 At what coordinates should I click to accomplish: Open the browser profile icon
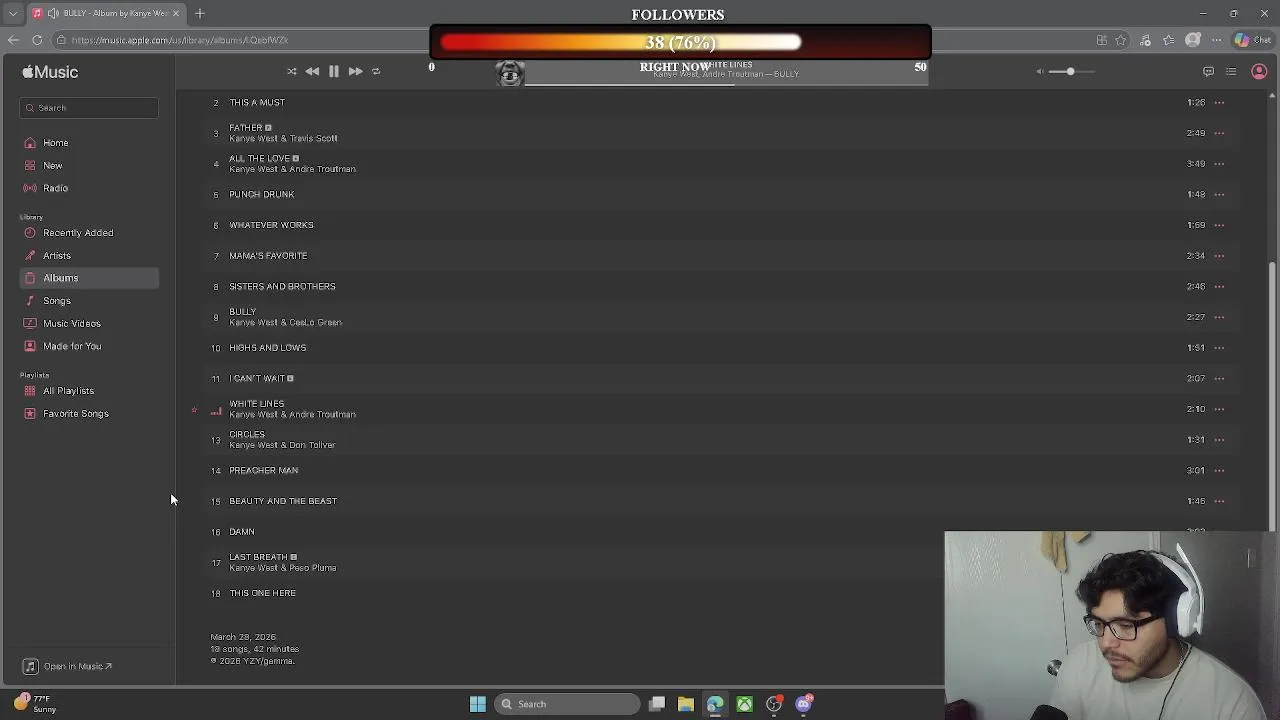[1192, 40]
